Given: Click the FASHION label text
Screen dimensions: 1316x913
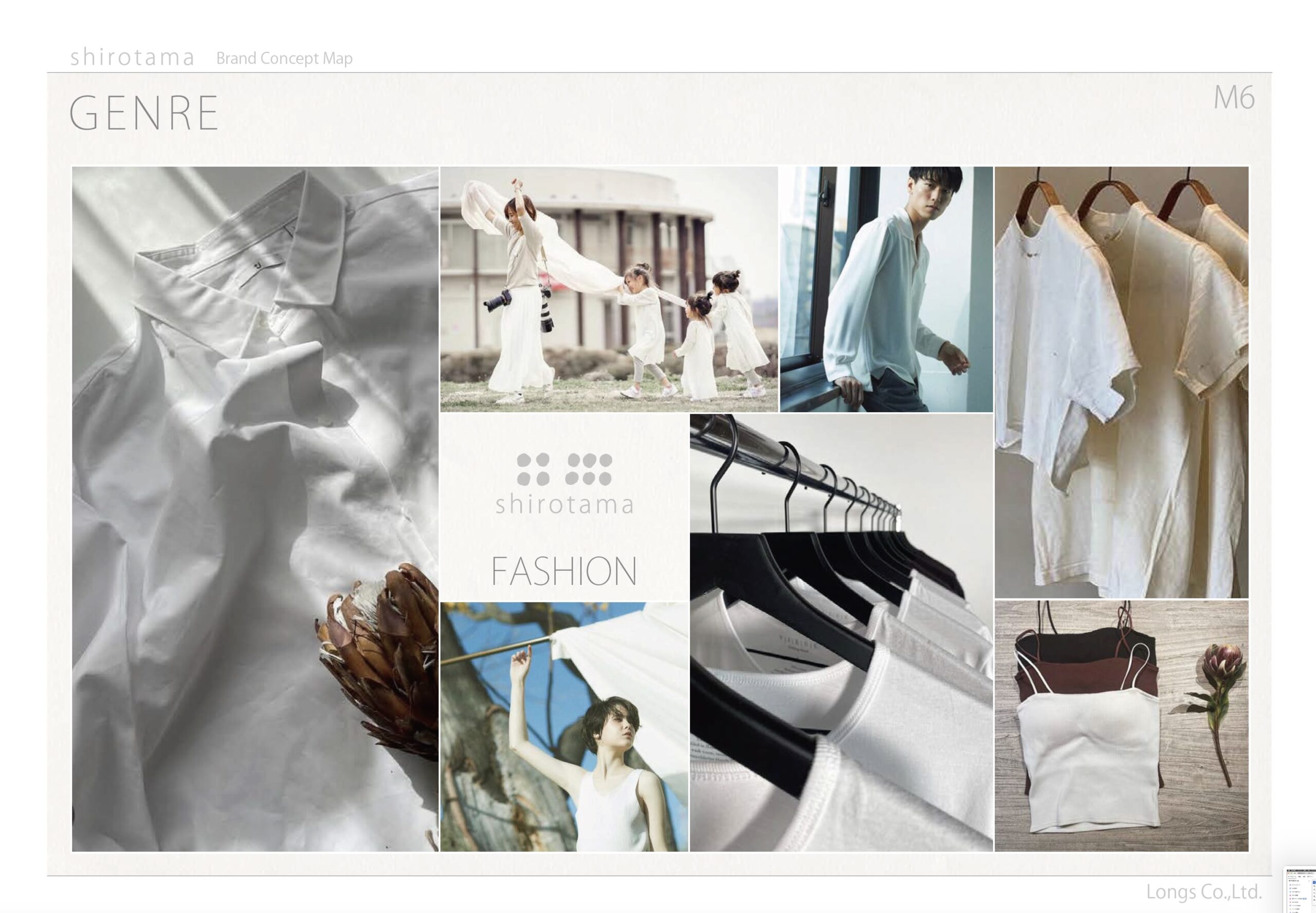Looking at the screenshot, I should 564,571.
